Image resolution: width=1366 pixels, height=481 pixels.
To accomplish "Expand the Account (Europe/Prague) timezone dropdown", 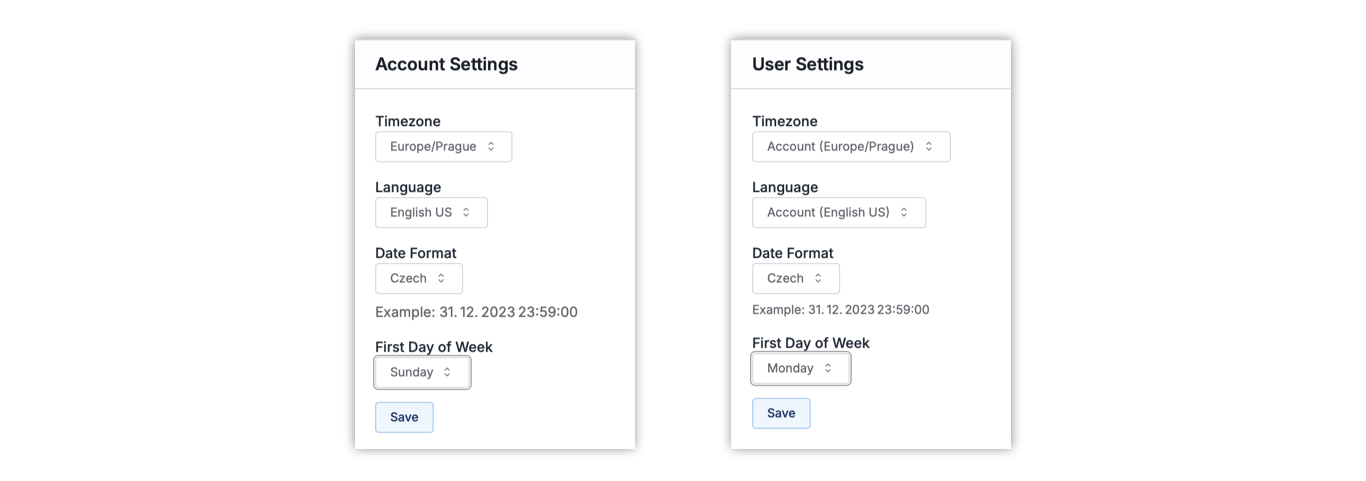I will [x=850, y=147].
